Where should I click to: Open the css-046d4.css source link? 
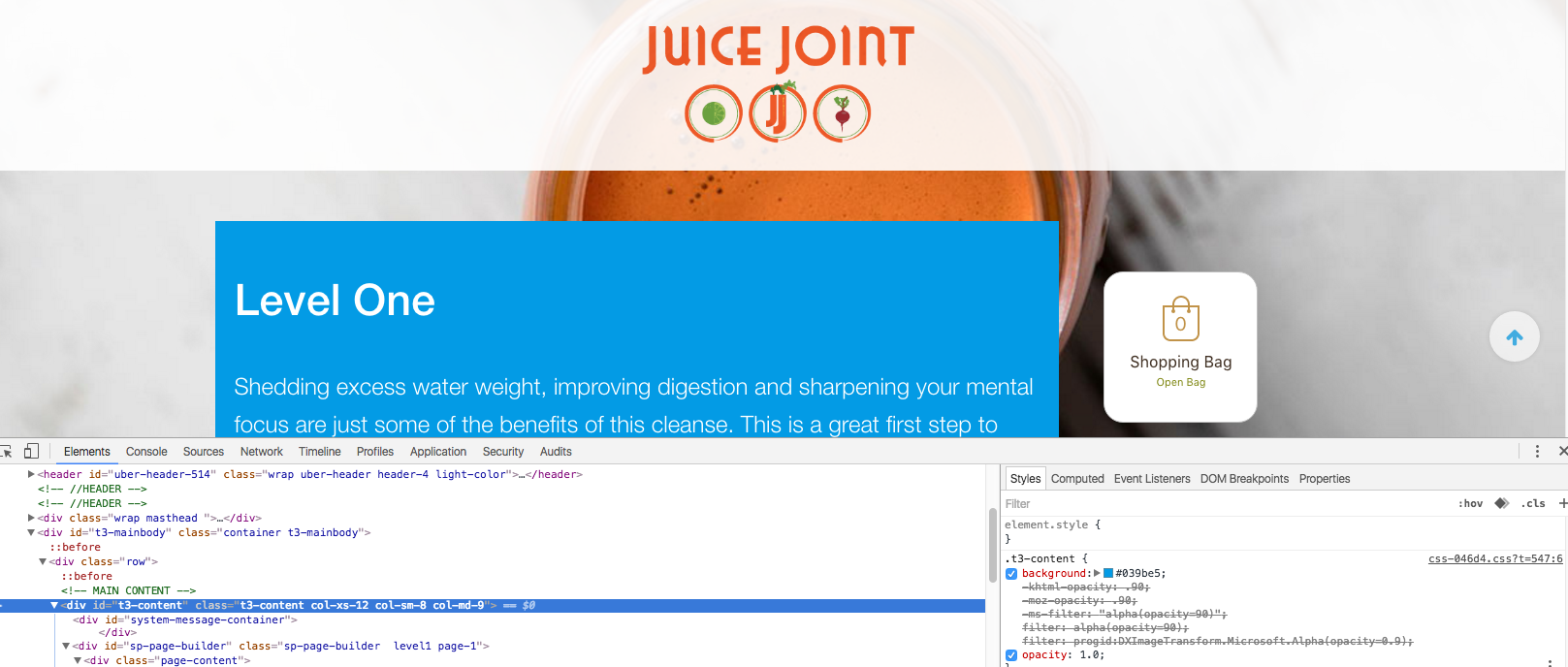click(1495, 559)
